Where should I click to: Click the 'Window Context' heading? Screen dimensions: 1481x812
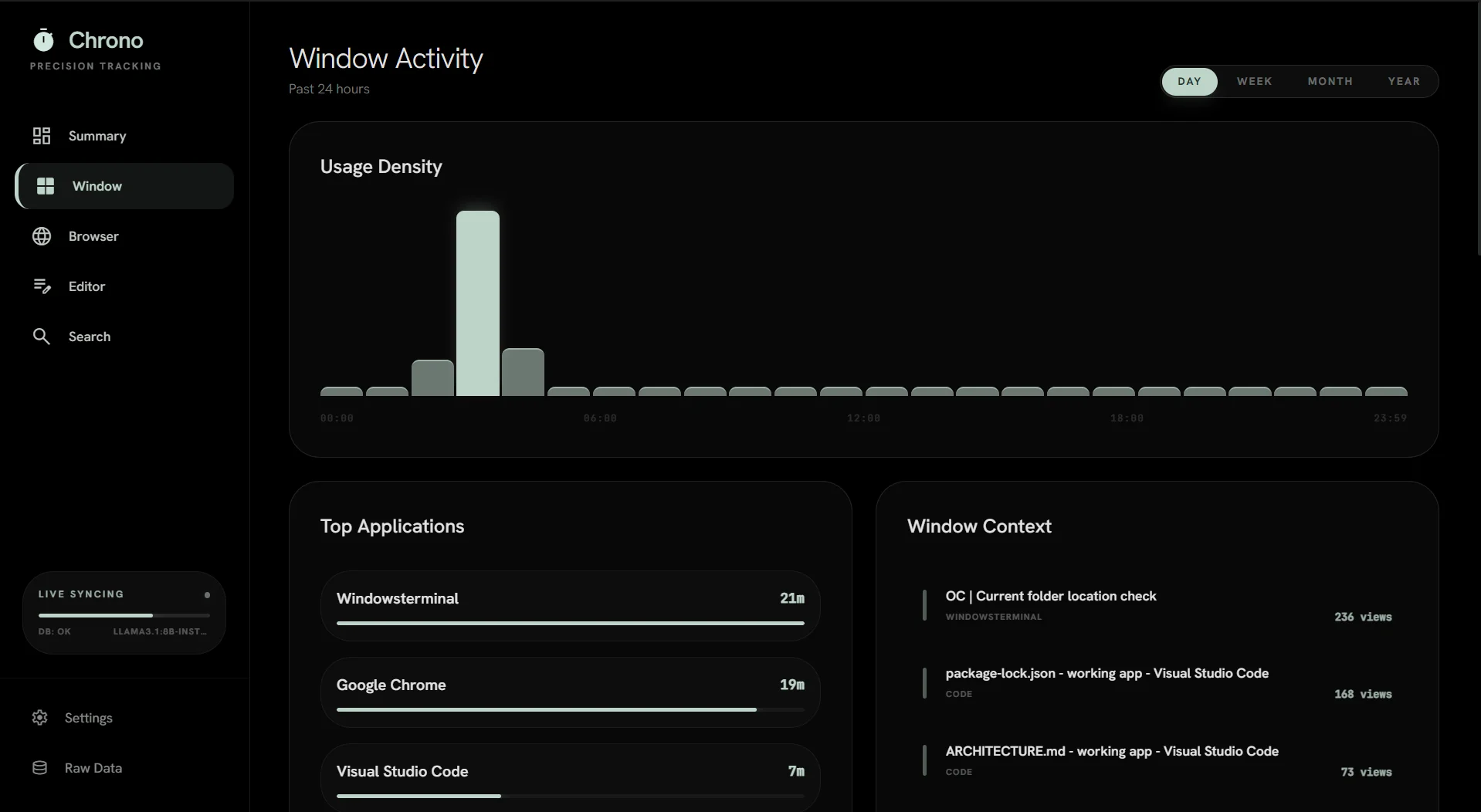[x=979, y=526]
